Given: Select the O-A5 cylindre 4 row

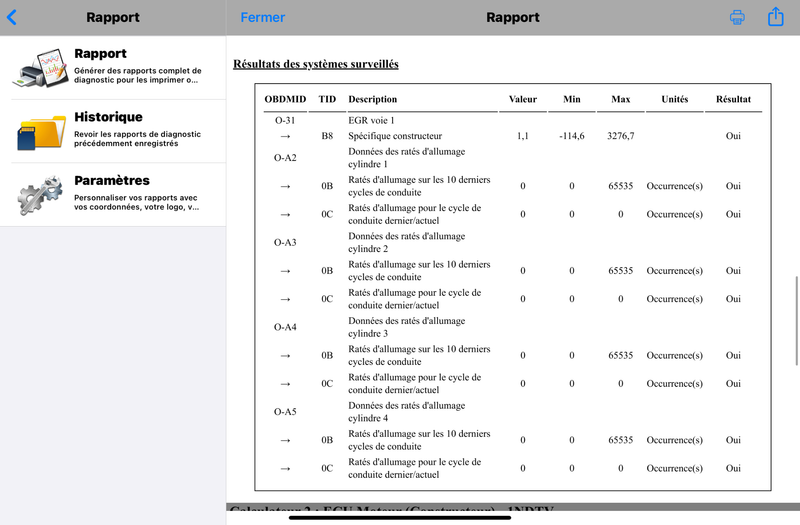Looking at the screenshot, I should click(x=512, y=412).
